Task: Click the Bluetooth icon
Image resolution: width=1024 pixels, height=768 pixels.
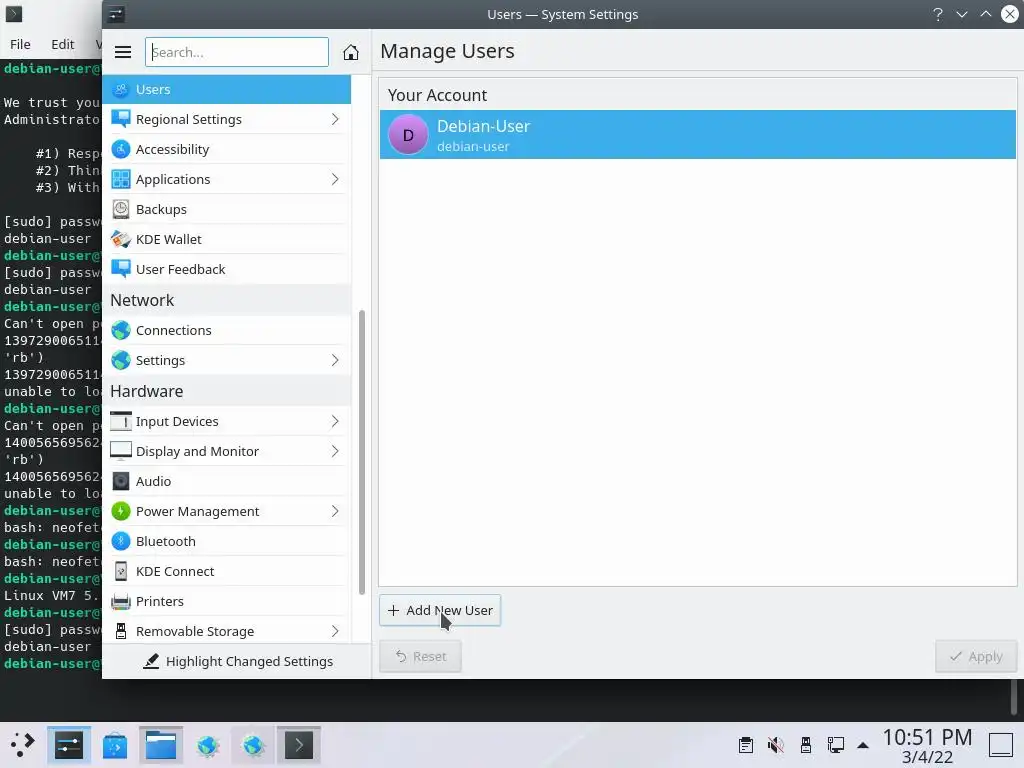Action: point(121,541)
